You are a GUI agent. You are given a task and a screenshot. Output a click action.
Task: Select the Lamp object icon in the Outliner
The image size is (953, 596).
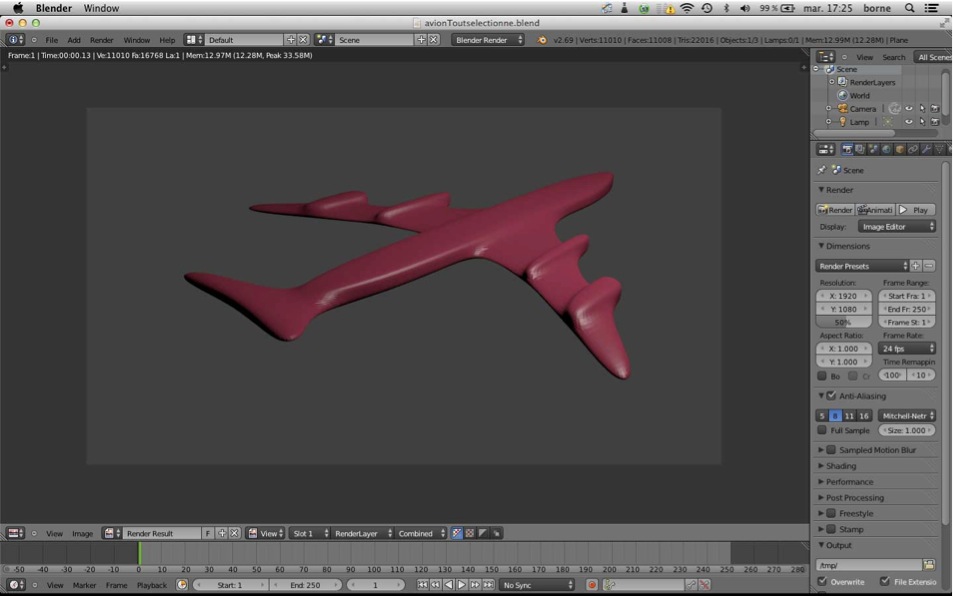tap(842, 122)
